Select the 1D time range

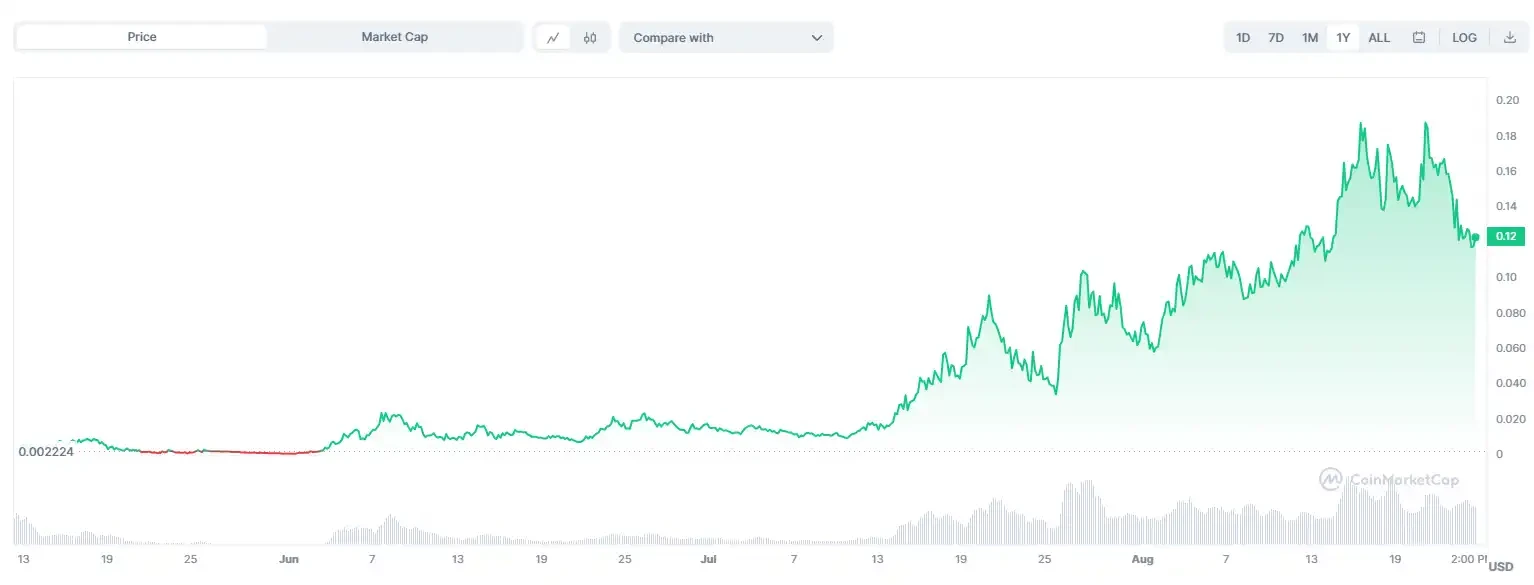tap(1243, 38)
